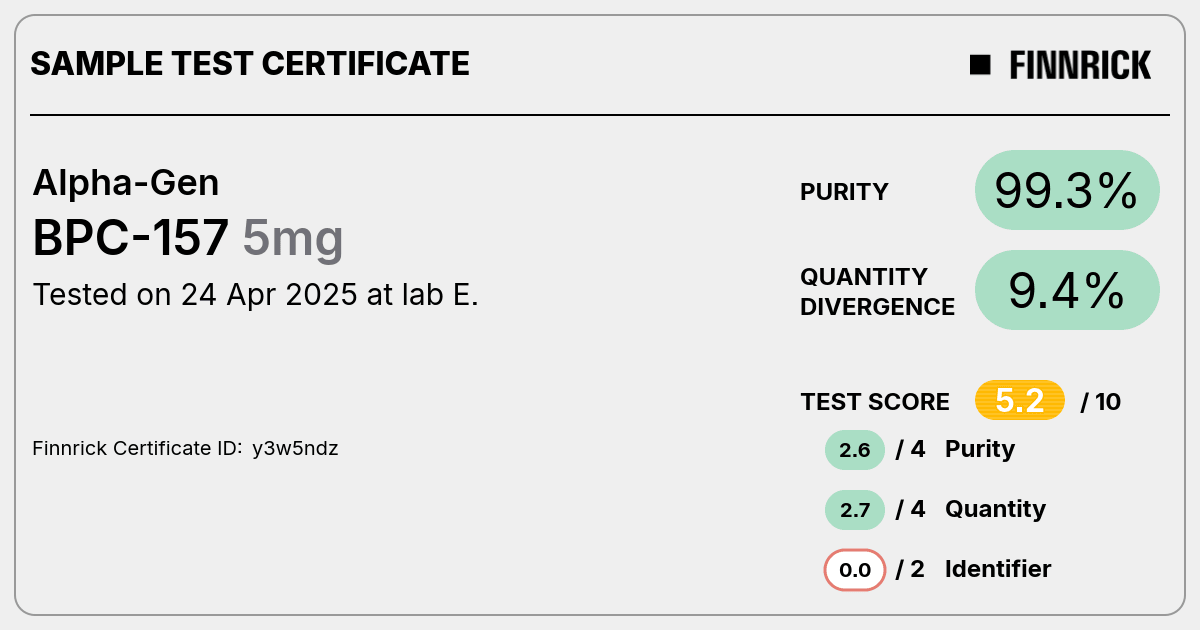Click the QUANTITY DIVERGENCE label
Viewport: 1200px width, 630px height.
point(878,291)
